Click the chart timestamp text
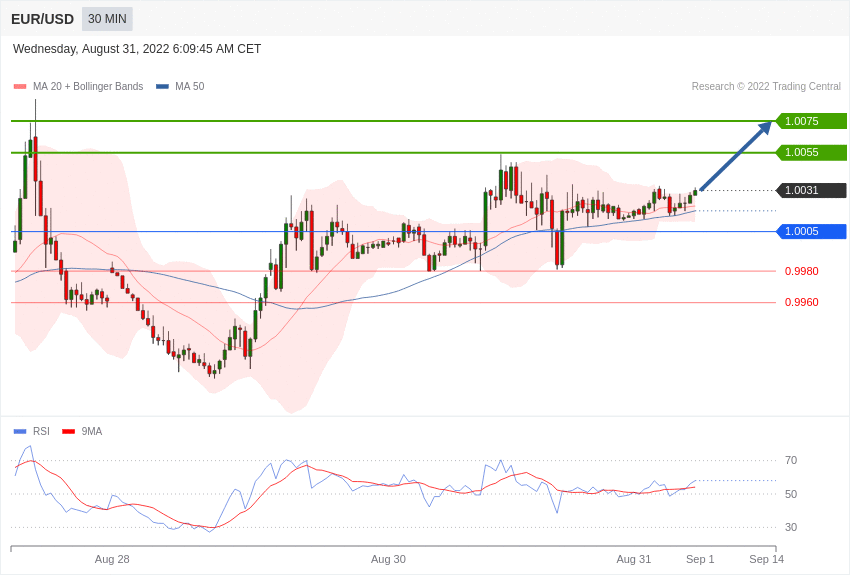This screenshot has height=576, width=850. click(x=137, y=49)
